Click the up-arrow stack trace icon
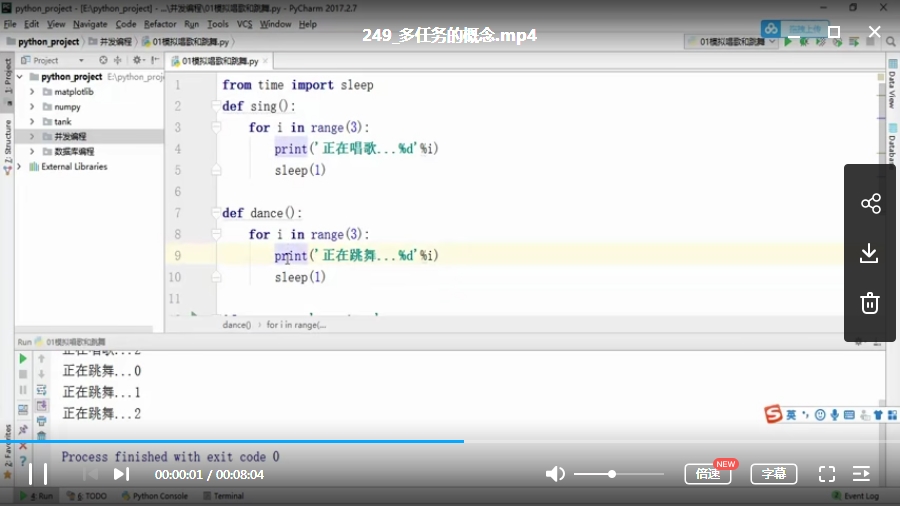900x506 pixels. pyautogui.click(x=41, y=359)
